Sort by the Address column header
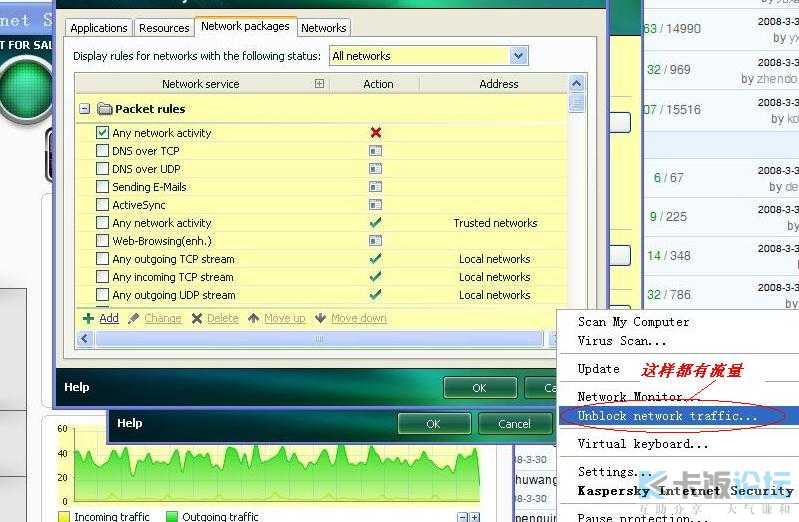 [499, 84]
